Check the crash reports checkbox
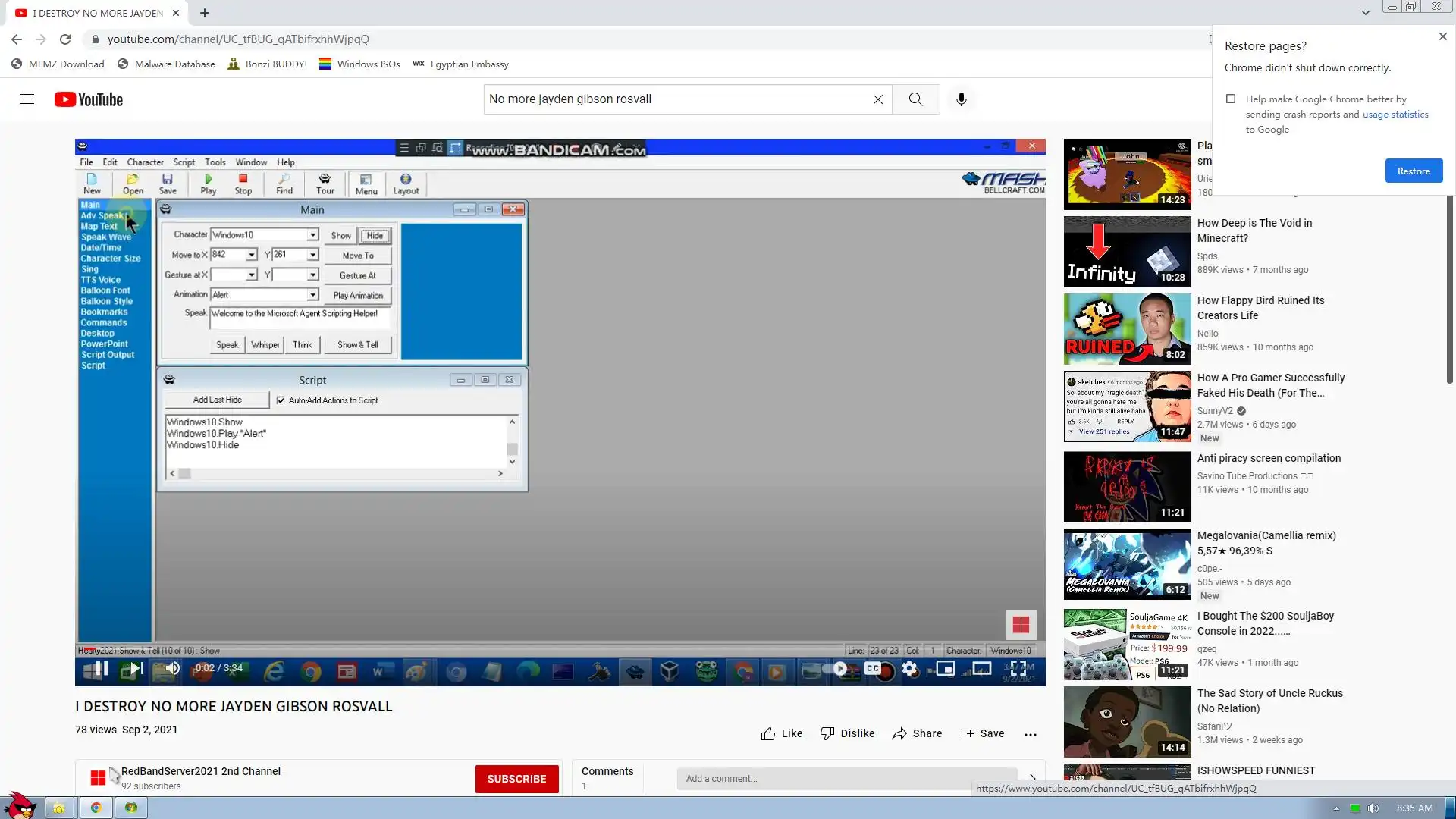Image resolution: width=1456 pixels, height=819 pixels. [1231, 99]
